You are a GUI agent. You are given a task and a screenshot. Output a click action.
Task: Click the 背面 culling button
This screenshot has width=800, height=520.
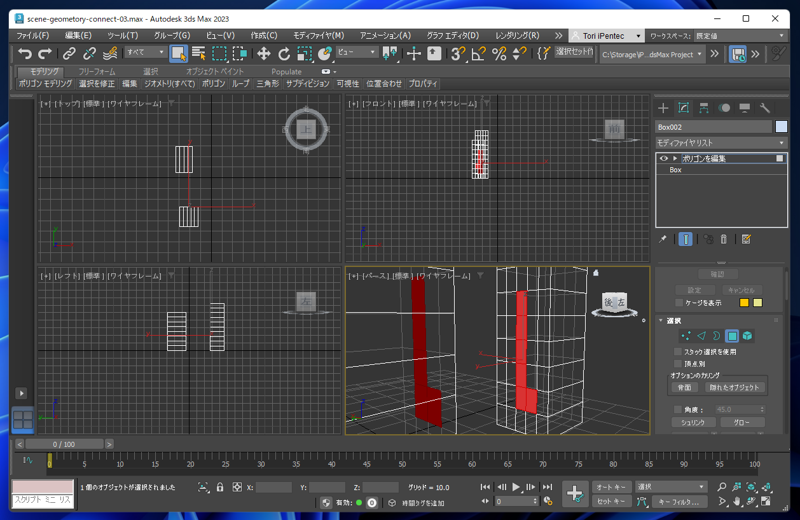pyautogui.click(x=684, y=387)
